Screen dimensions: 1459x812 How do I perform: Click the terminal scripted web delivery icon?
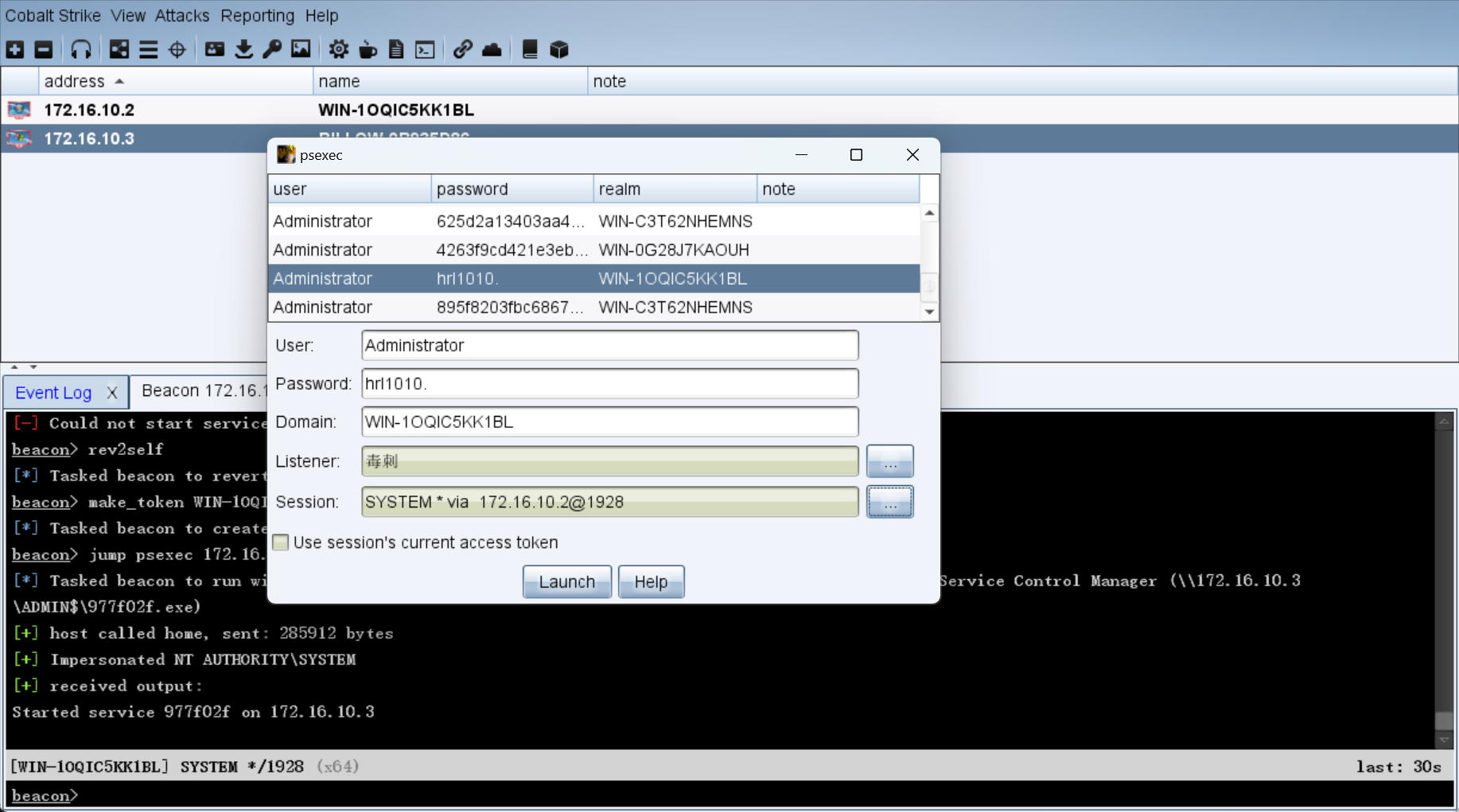(x=426, y=49)
